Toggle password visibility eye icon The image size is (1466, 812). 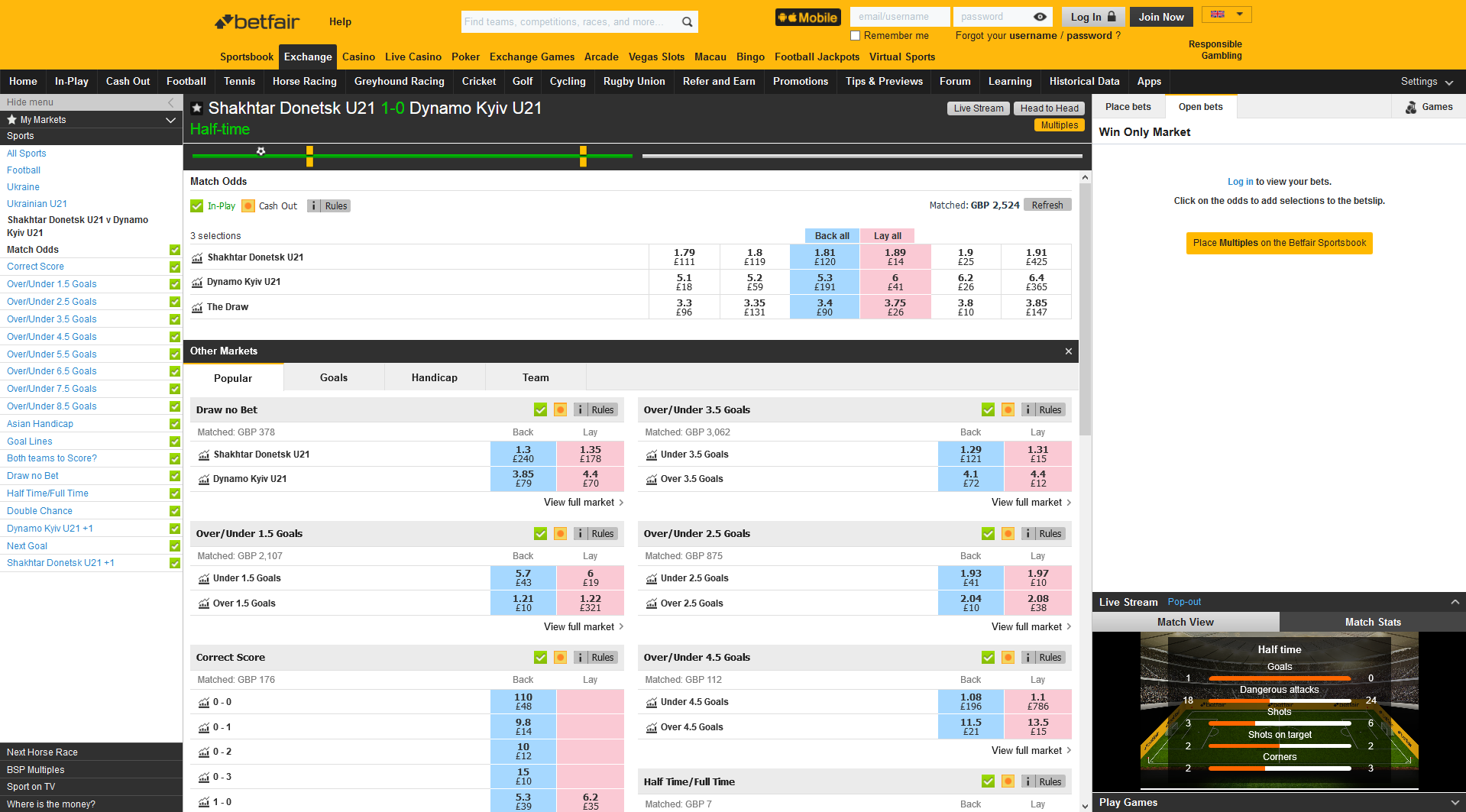[x=1040, y=17]
